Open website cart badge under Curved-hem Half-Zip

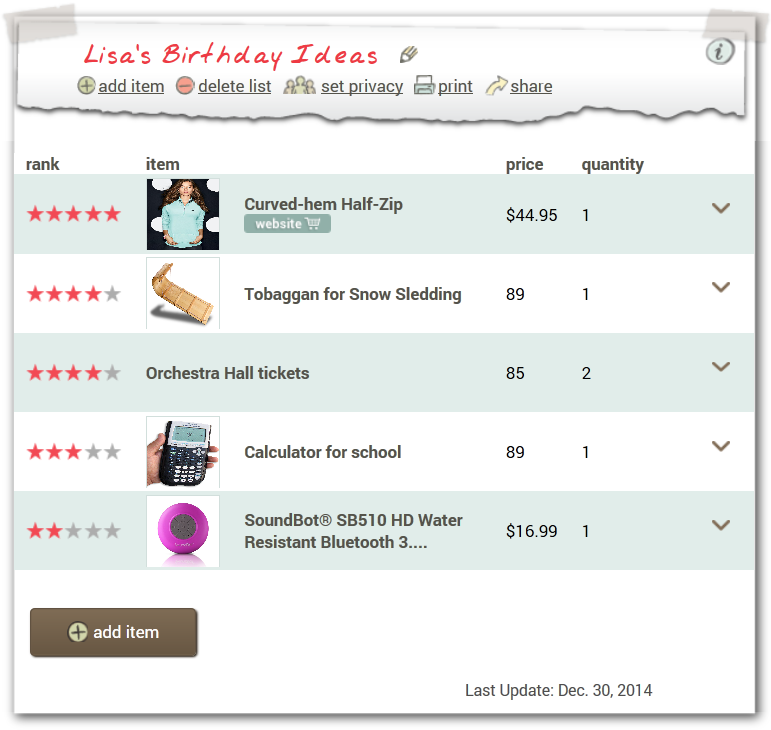pos(287,224)
